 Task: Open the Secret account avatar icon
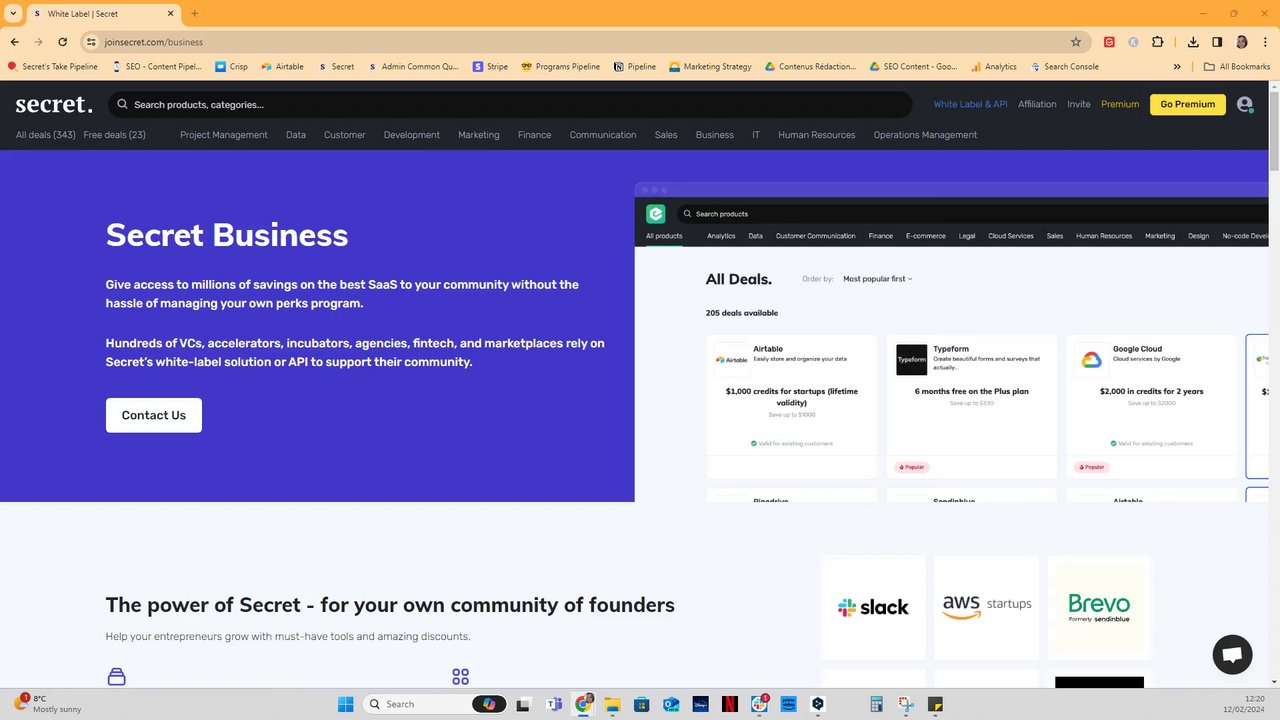(1244, 104)
